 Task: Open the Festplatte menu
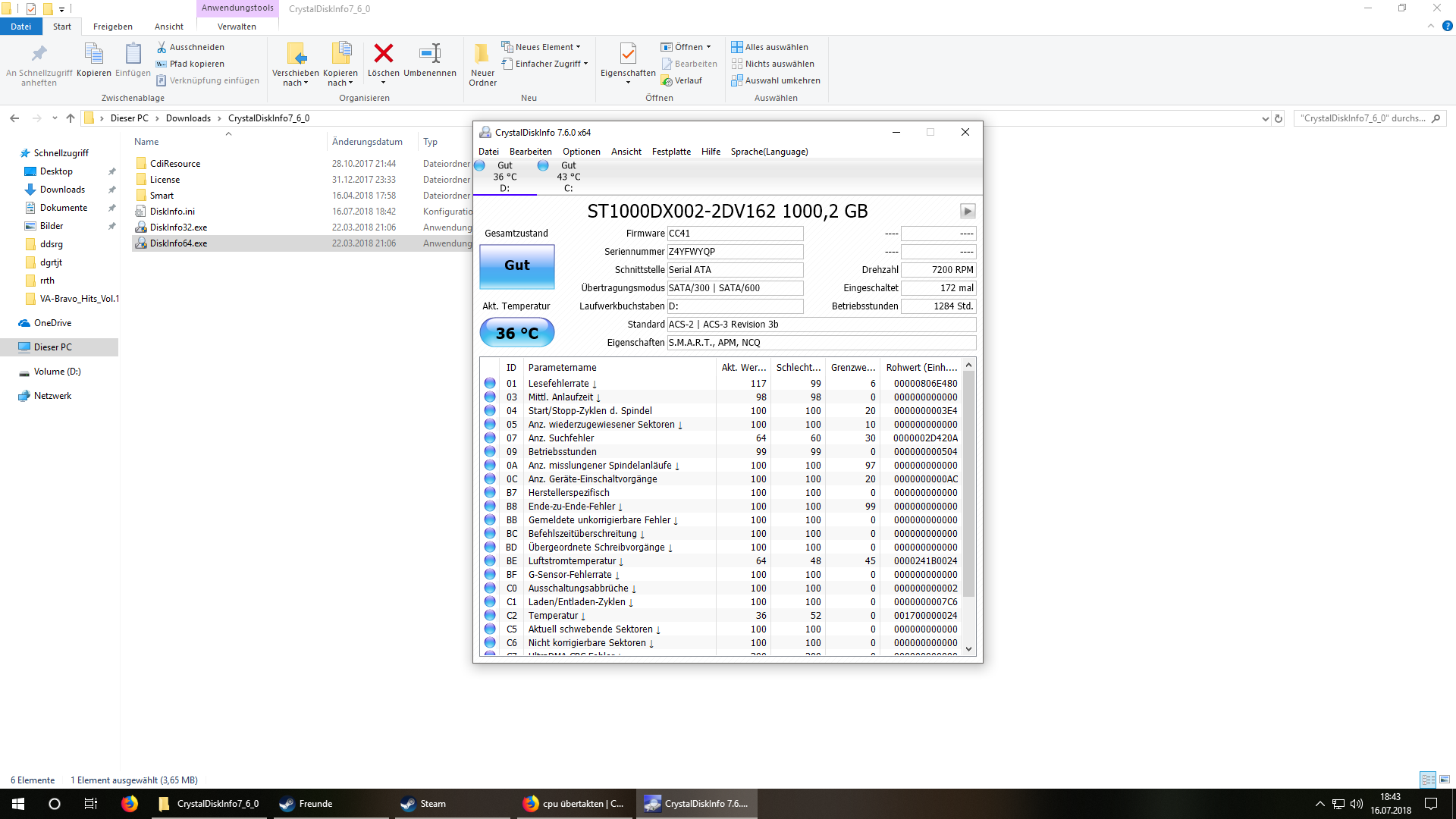click(671, 152)
